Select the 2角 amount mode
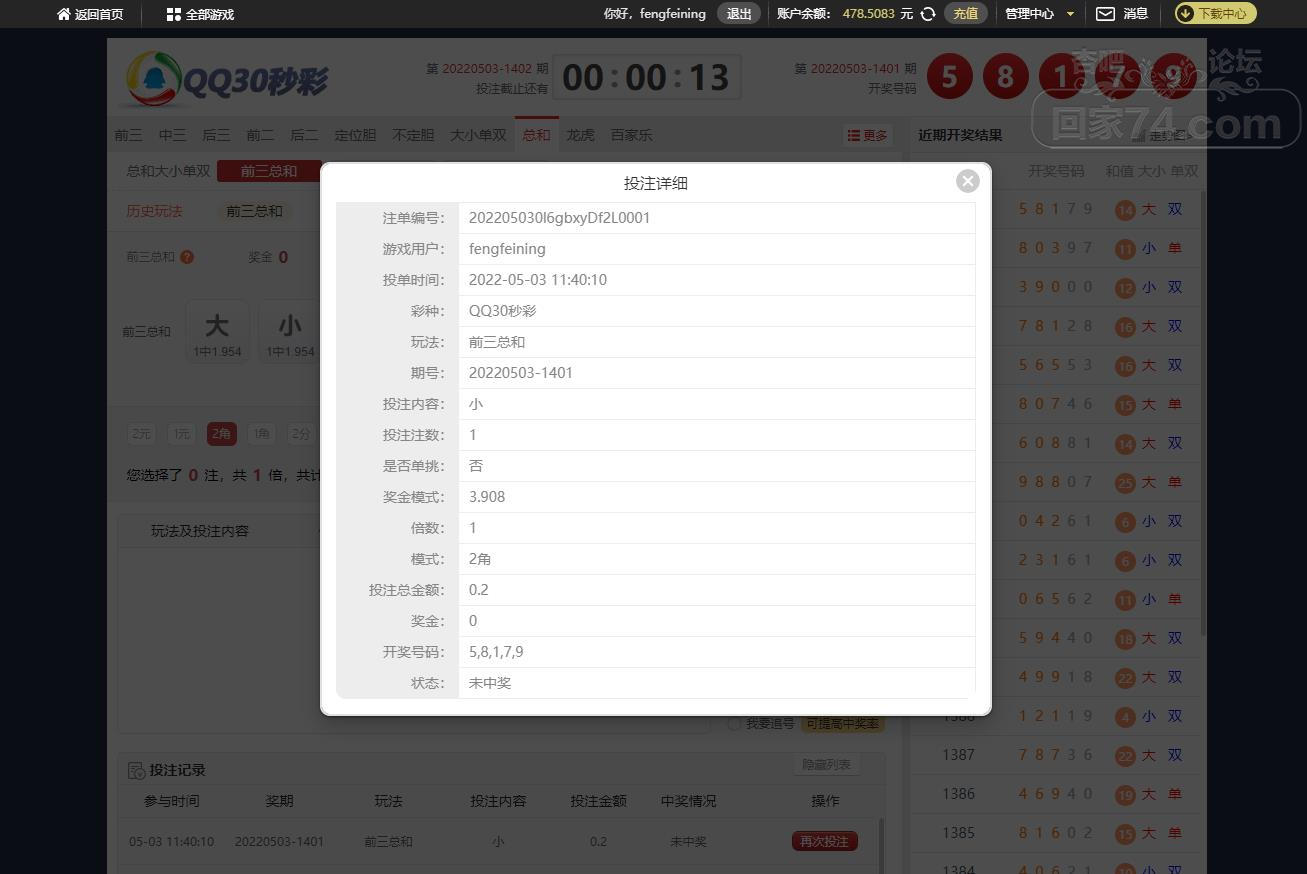The image size is (1307, 874). click(221, 434)
